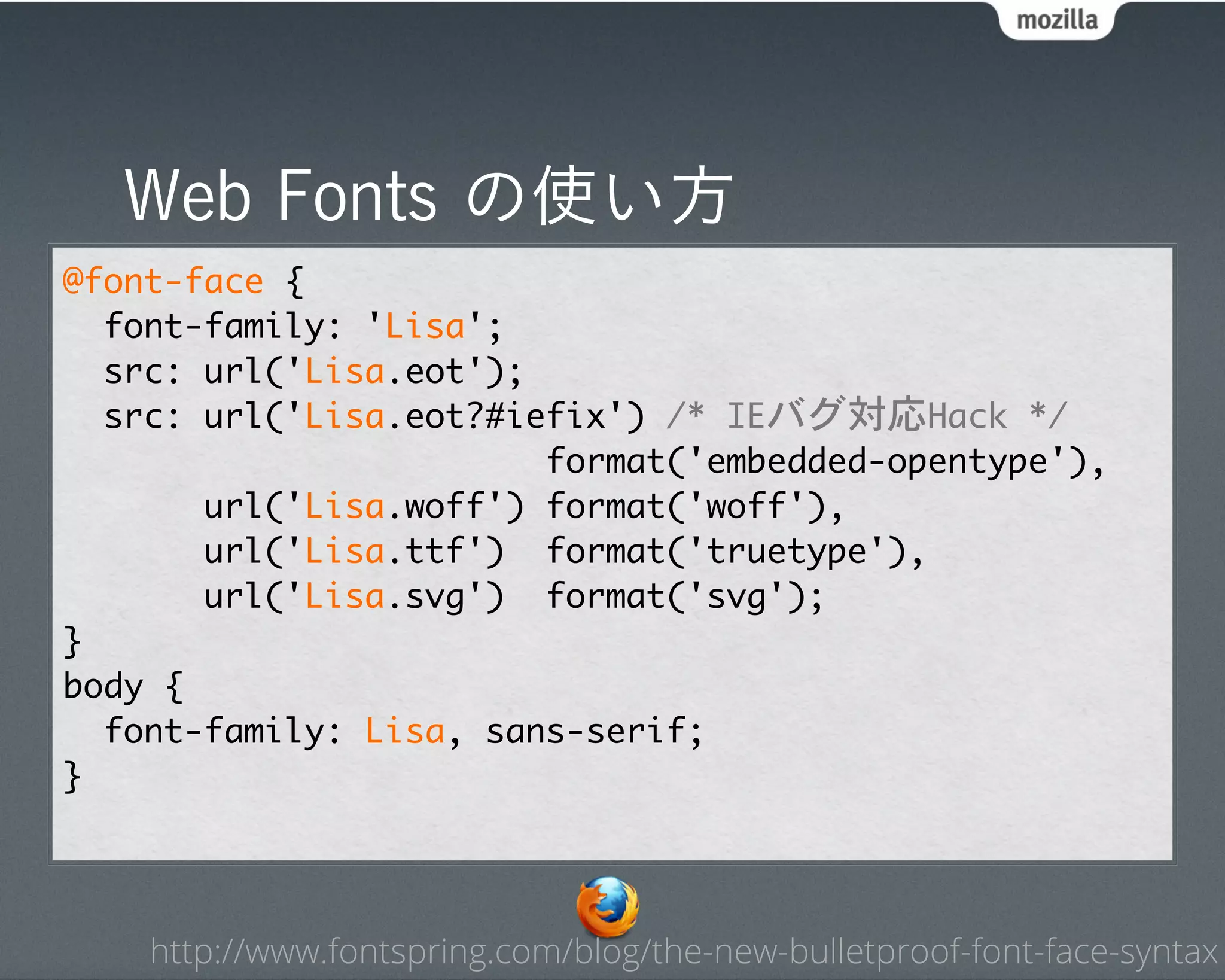Viewport: 1225px width, 980px height.
Task: Click the 'body {' code line
Action: pyautogui.click(x=123, y=686)
